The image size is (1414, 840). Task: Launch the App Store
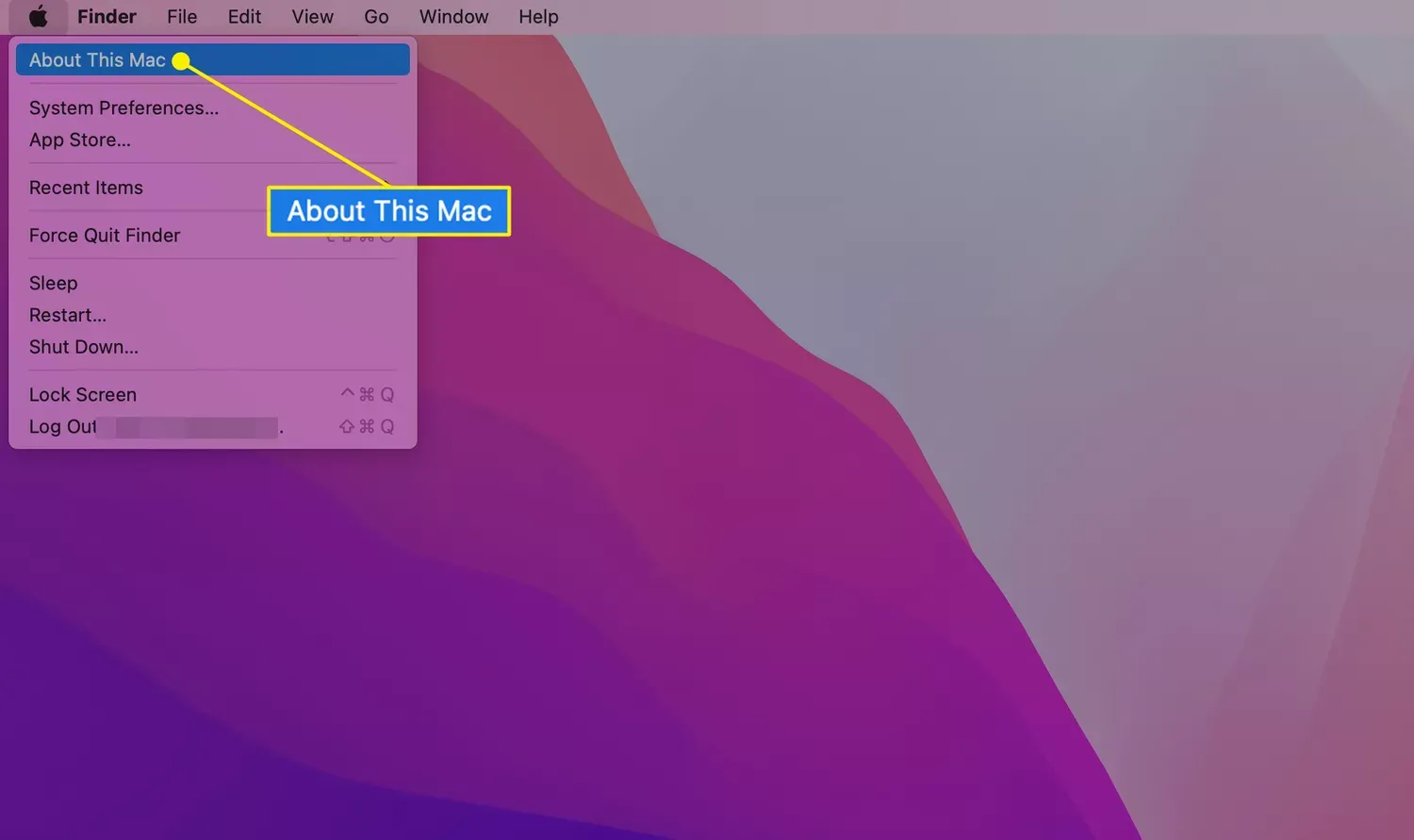click(x=80, y=140)
